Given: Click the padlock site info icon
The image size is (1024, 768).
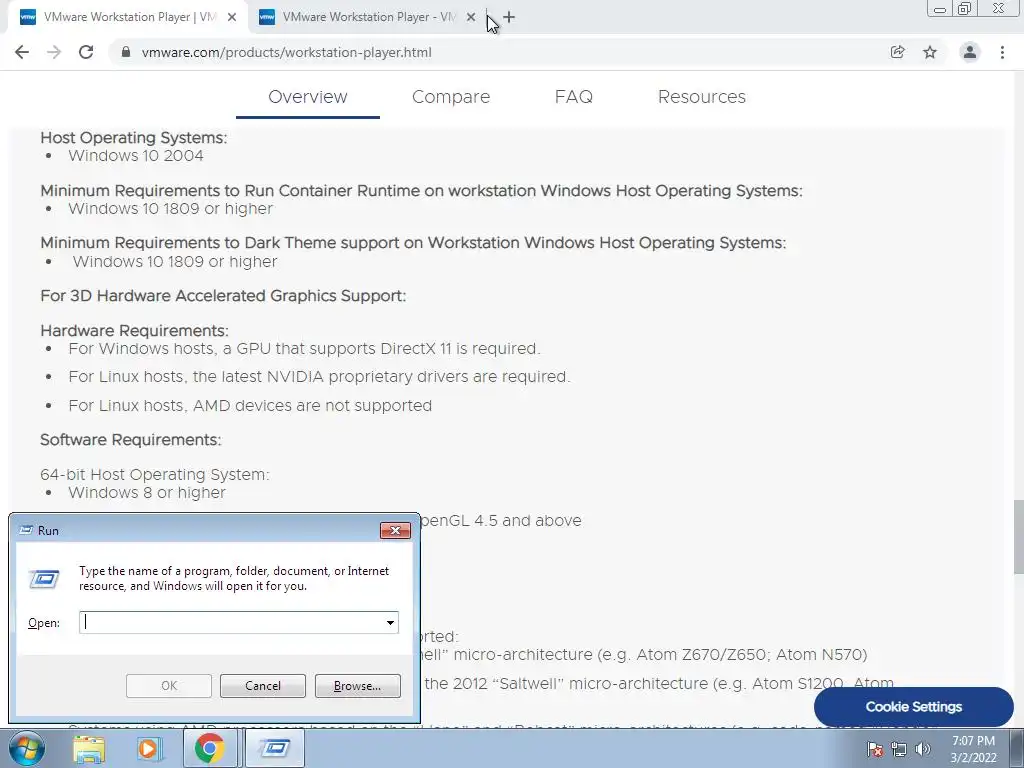Looking at the screenshot, I should [x=126, y=52].
